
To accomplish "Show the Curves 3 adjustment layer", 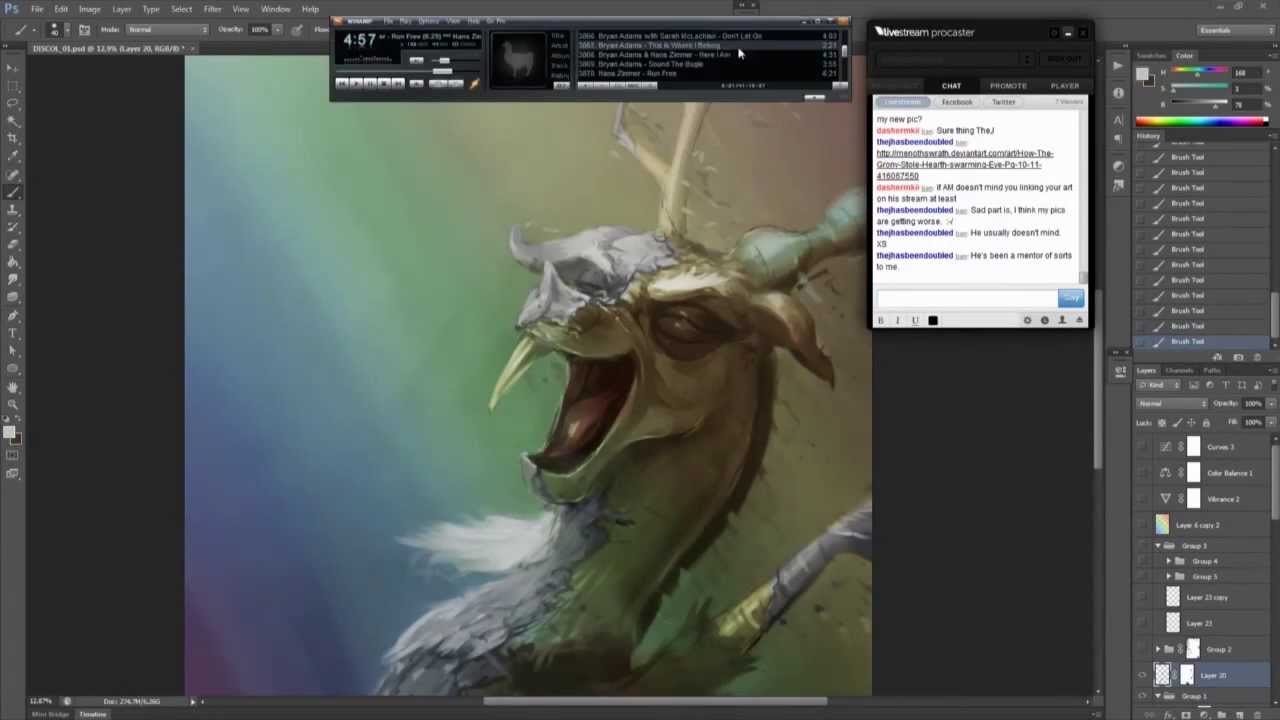I will point(1143,447).
